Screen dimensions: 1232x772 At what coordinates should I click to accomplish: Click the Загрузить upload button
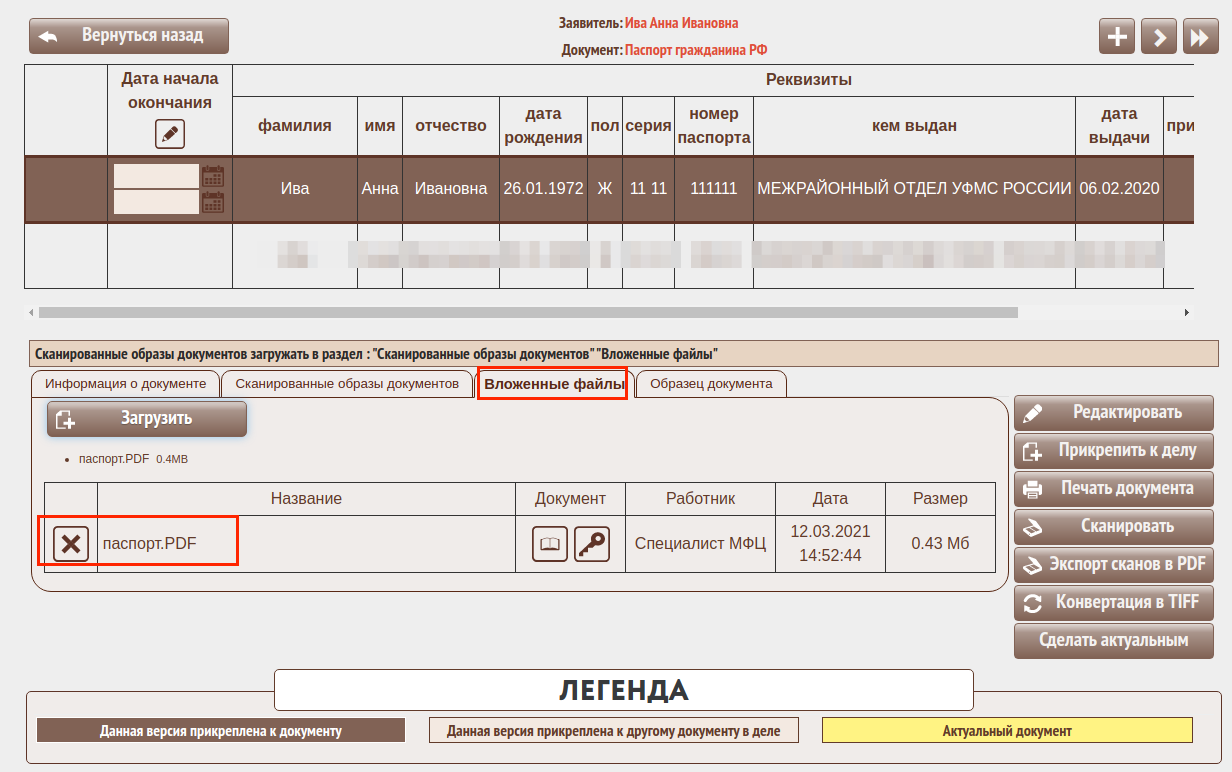click(147, 419)
